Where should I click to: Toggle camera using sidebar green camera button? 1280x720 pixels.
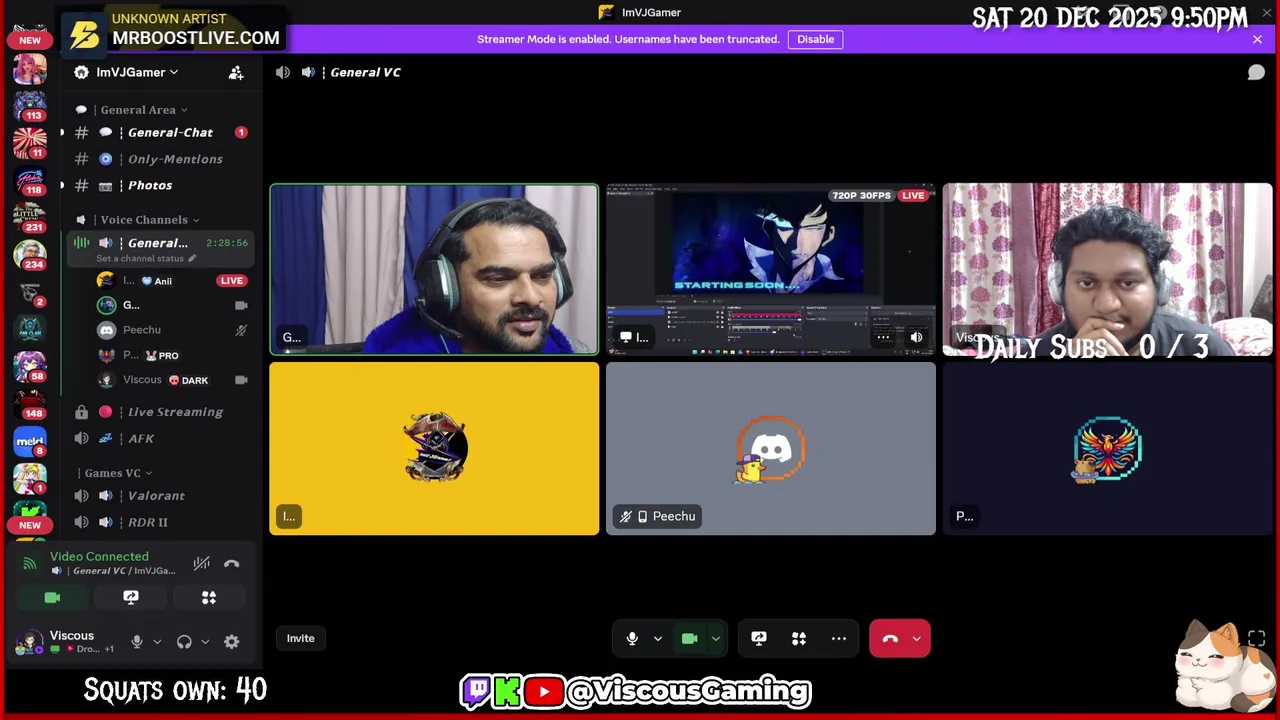pyautogui.click(x=52, y=598)
